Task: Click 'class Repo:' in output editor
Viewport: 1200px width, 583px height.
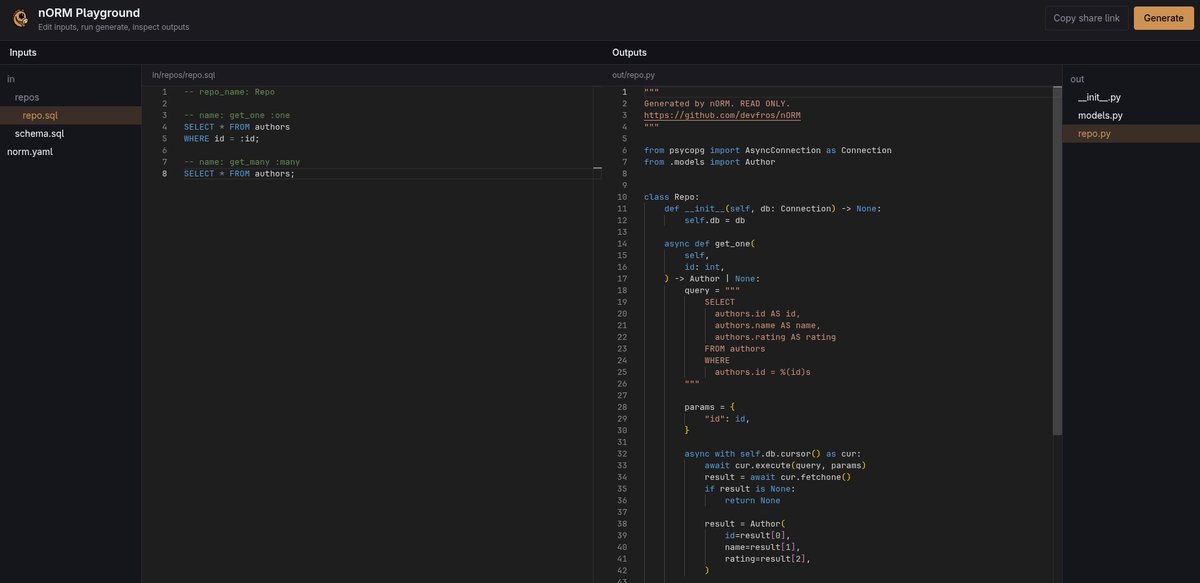Action: pyautogui.click(x=672, y=197)
